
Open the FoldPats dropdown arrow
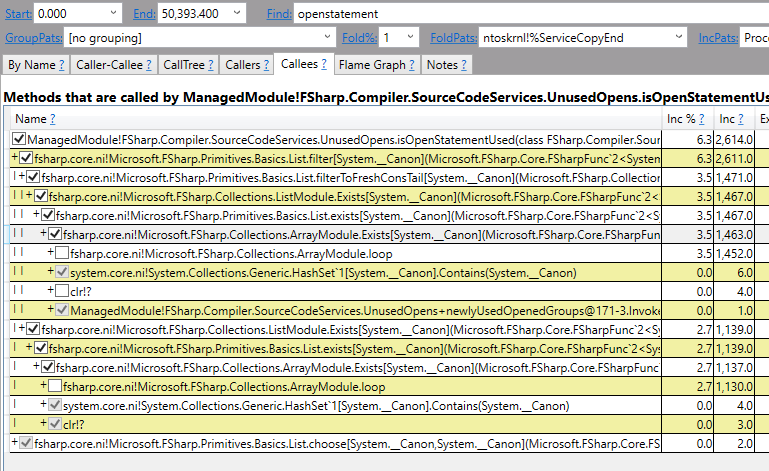coord(679,37)
